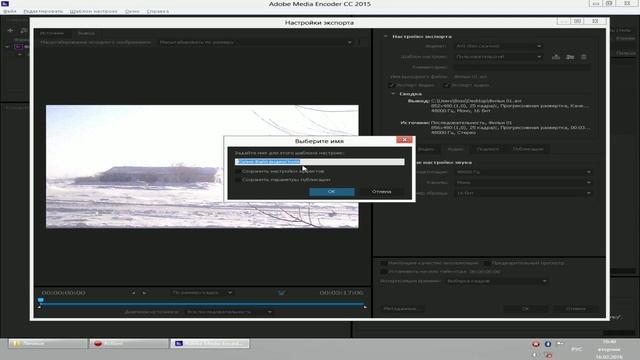Click the current timecode 00:00:00:00
640x360 pixels.
[x=64, y=293]
